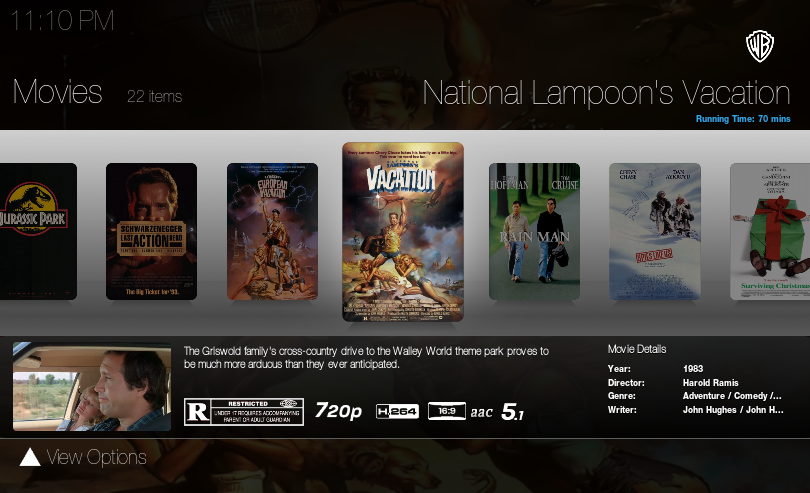This screenshot has width=810, height=493.
Task: Select the focused Vacation poster
Action: [403, 232]
